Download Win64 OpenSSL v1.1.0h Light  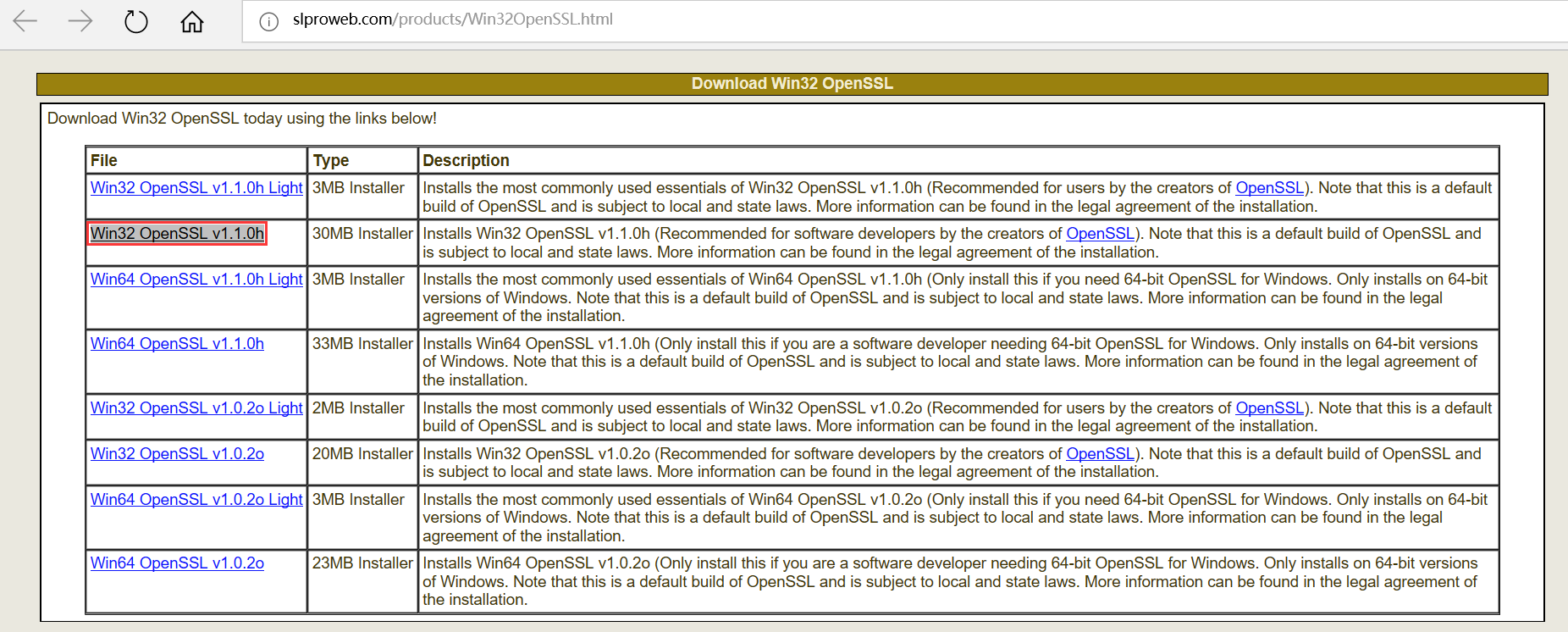pos(196,279)
